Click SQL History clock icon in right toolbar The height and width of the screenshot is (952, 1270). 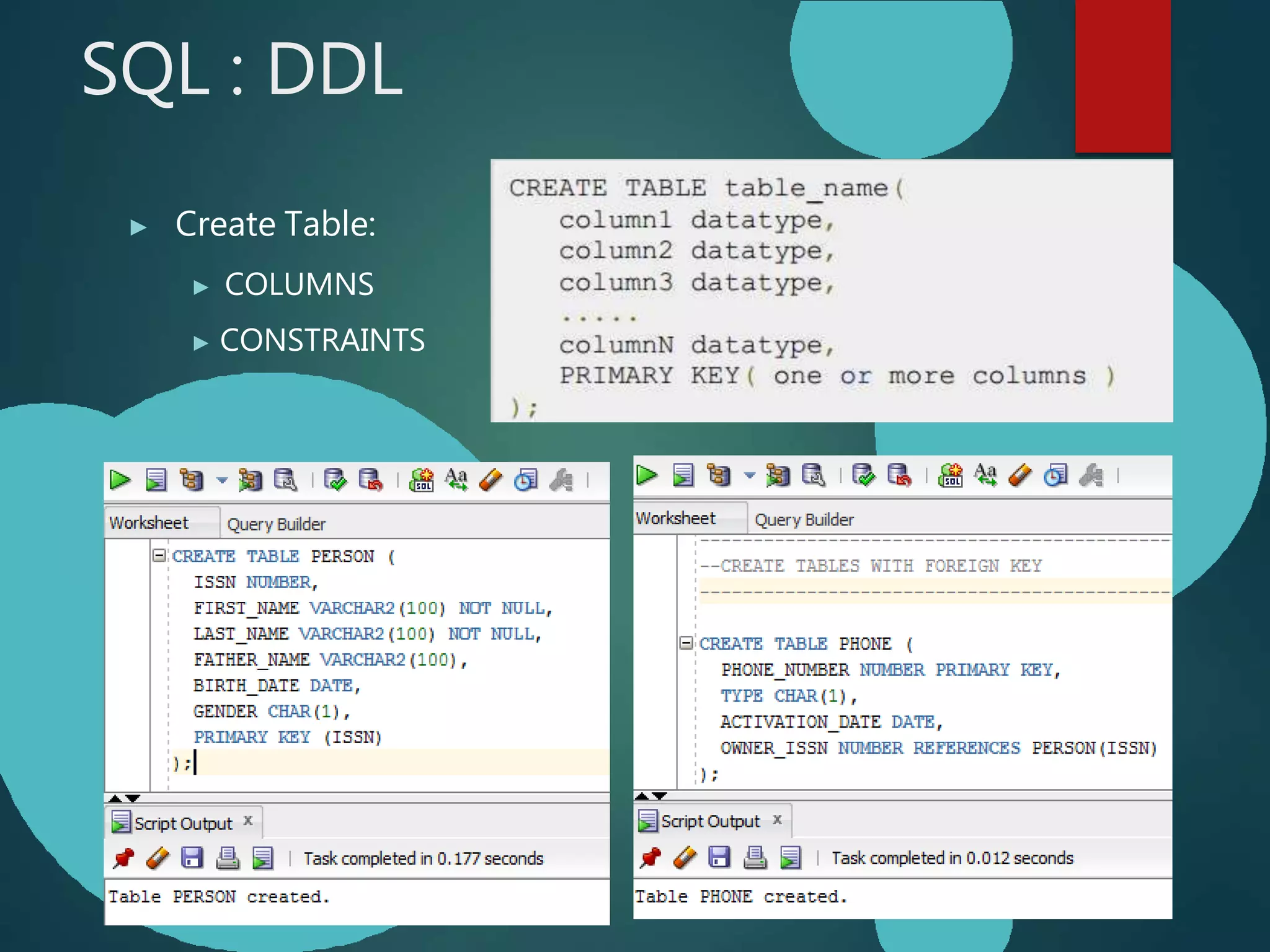click(1055, 475)
